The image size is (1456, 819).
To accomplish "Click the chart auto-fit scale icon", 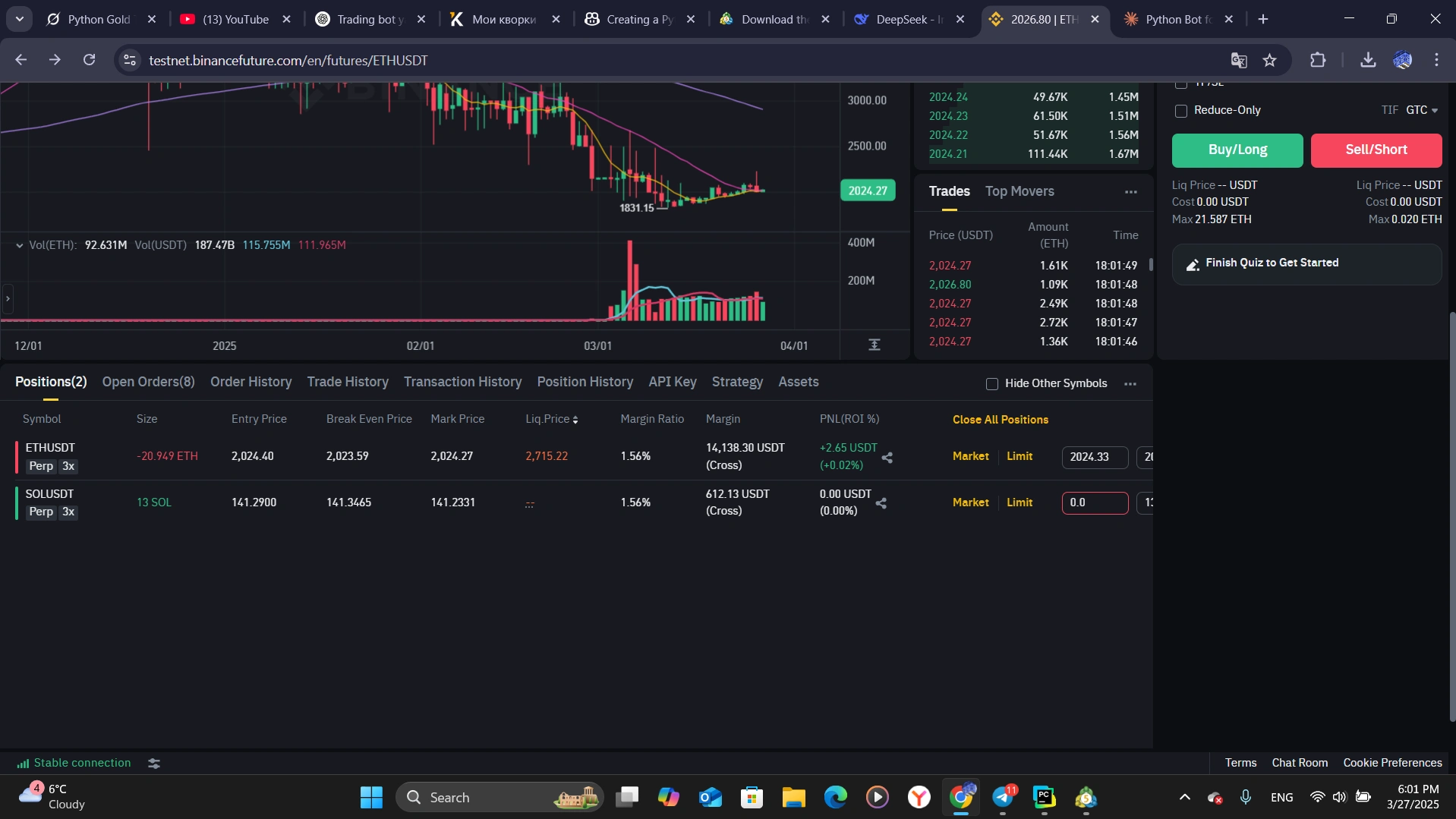I will tap(875, 345).
